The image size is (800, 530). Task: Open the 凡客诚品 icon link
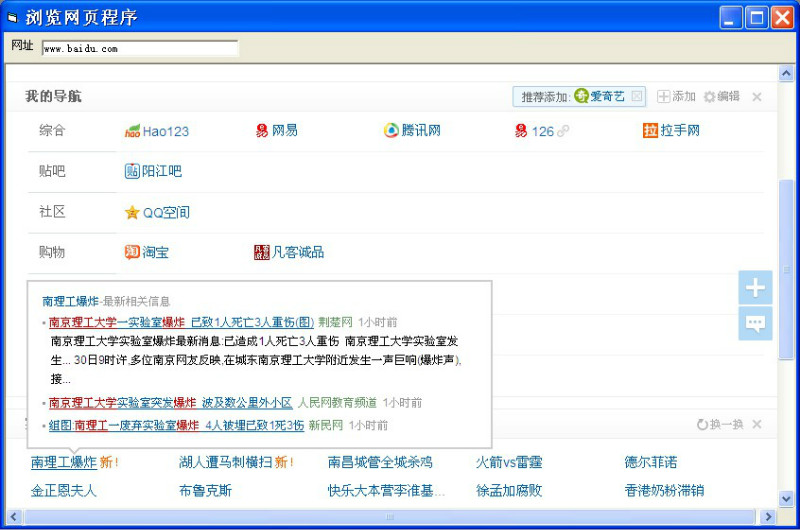262,252
